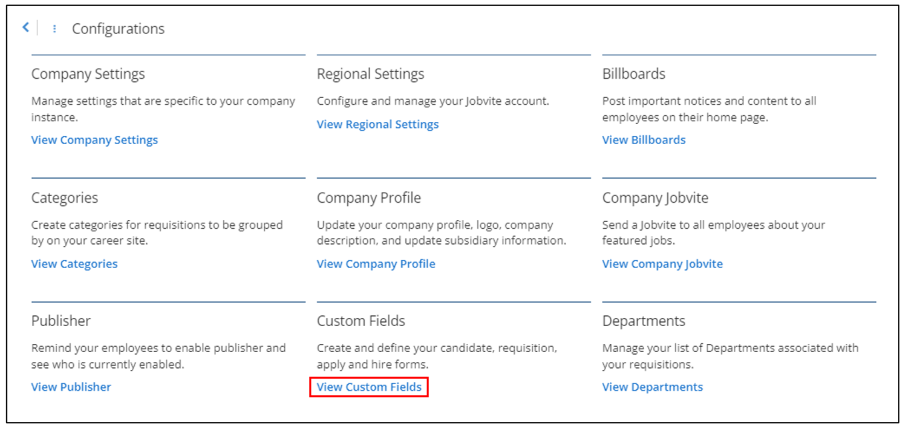Image resolution: width=904 pixels, height=428 pixels.
Task: Open View Departments link
Action: 653,386
